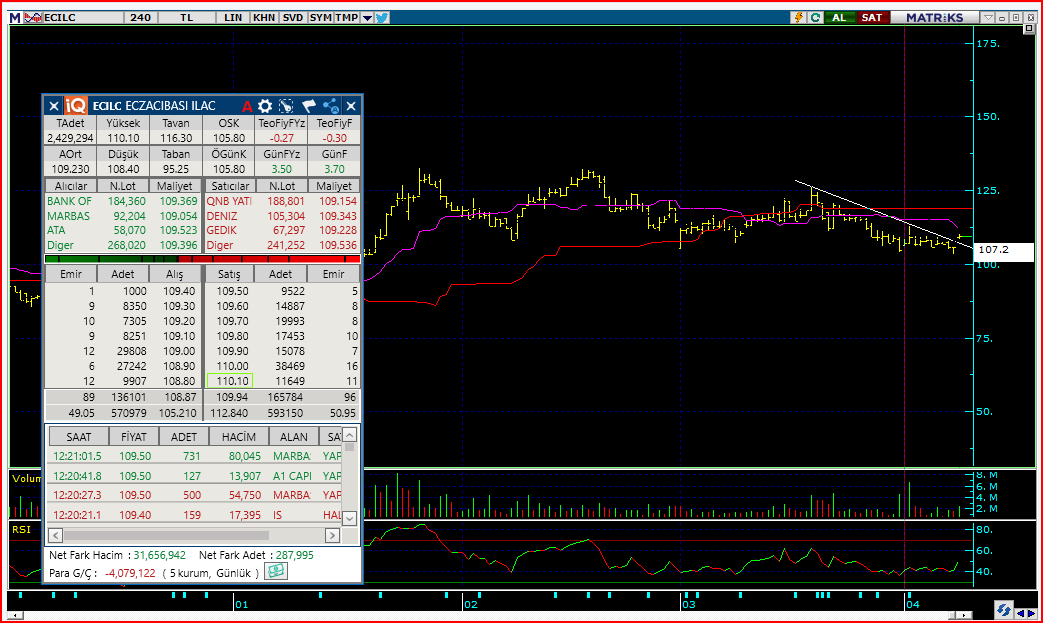Click the money icon next to Günlük
Viewport: 1043px width, 623px height.
point(275,571)
